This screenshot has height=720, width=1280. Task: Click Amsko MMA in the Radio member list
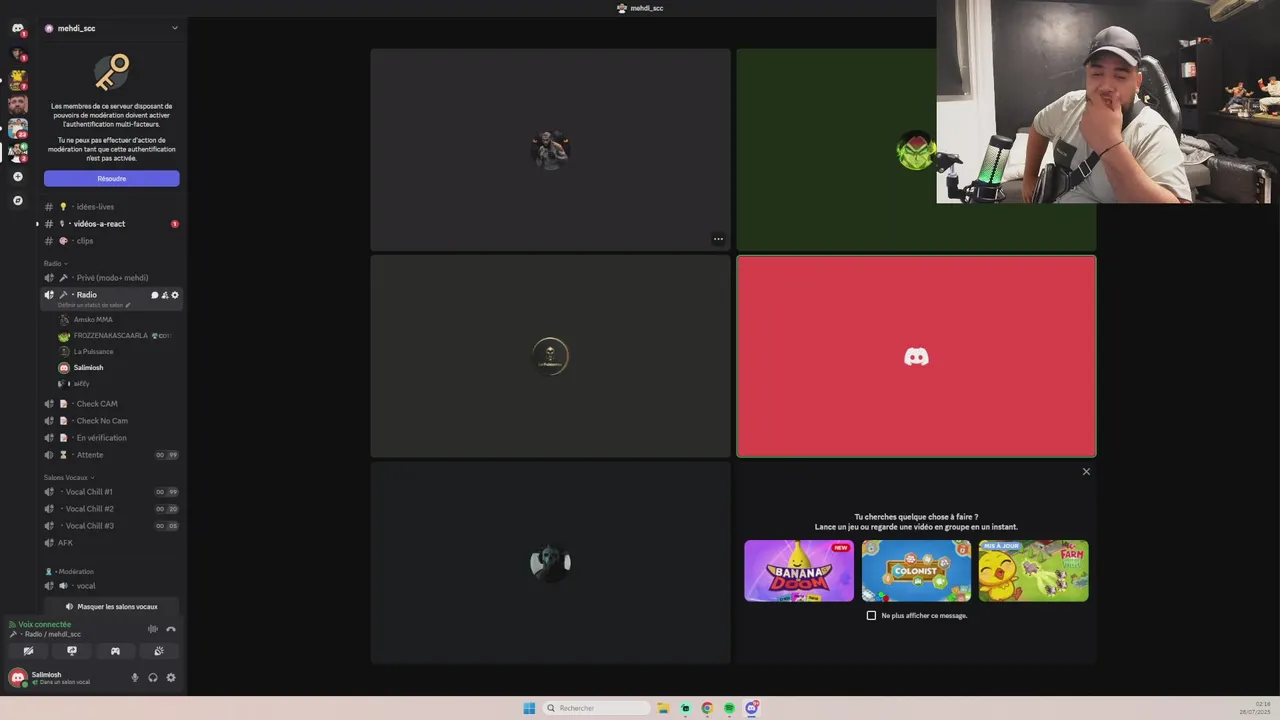coord(93,320)
